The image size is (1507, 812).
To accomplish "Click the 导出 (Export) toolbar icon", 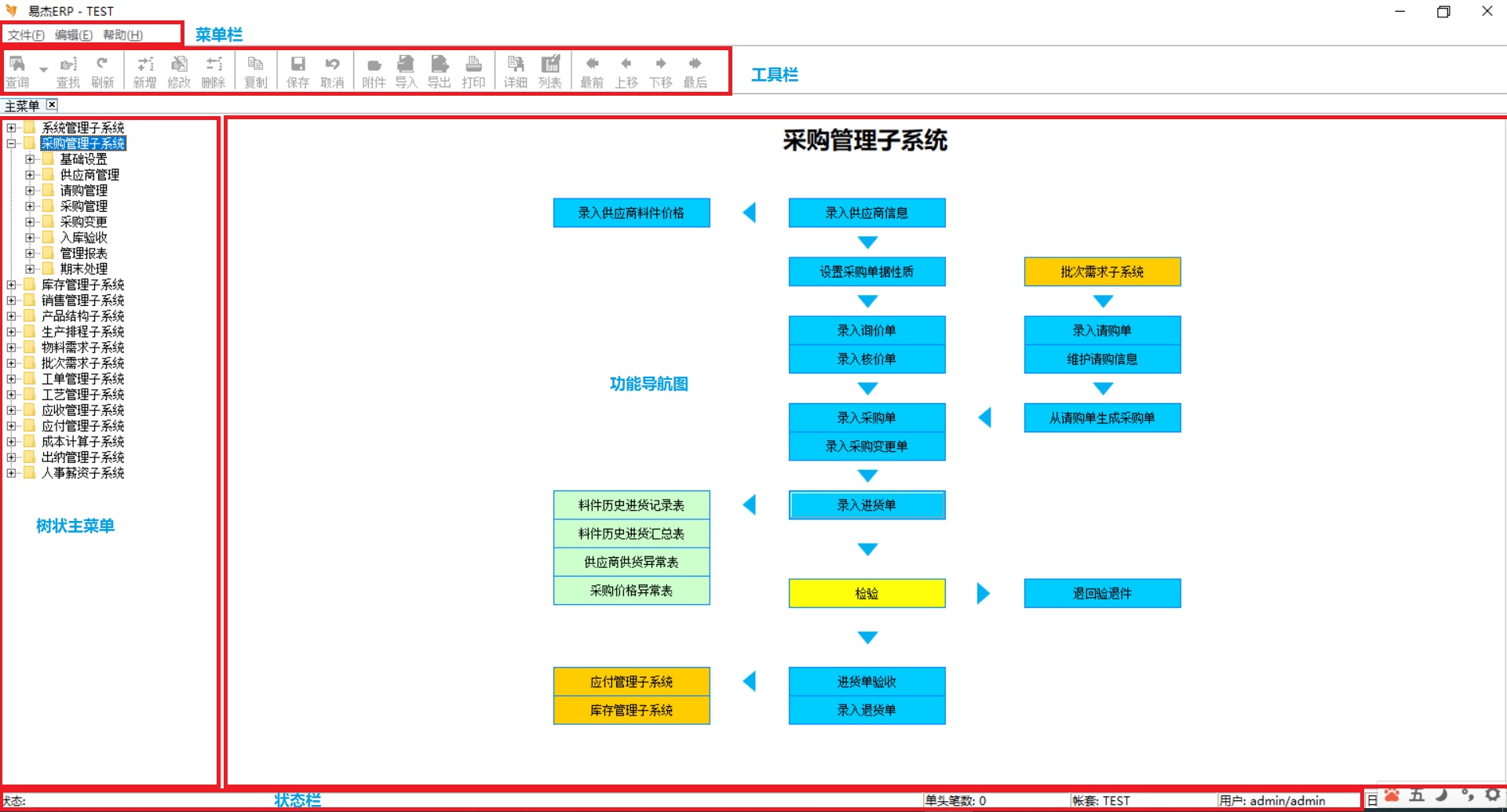I will tap(440, 71).
